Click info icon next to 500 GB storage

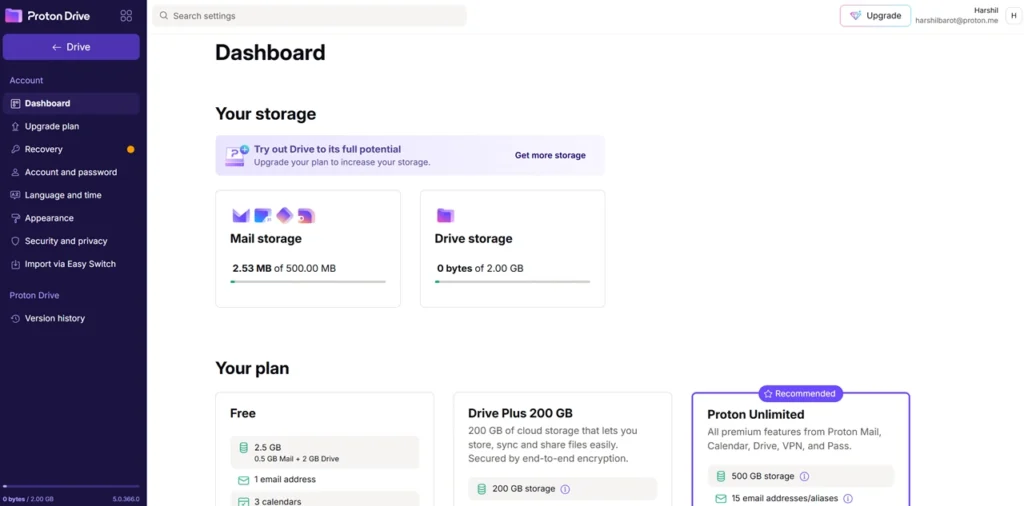coord(805,477)
